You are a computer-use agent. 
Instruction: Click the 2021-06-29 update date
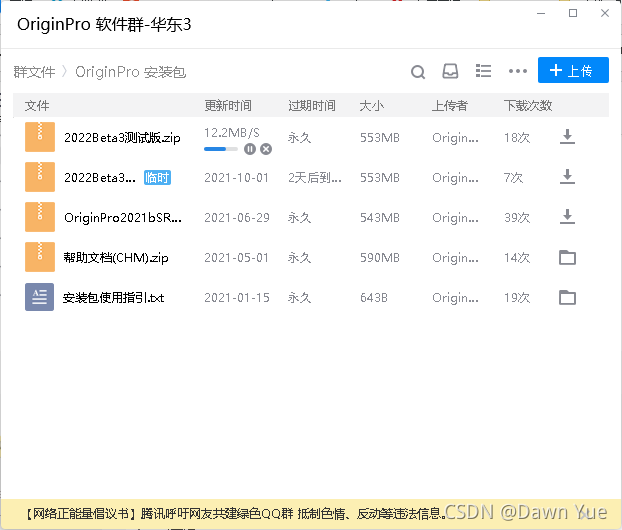click(236, 218)
